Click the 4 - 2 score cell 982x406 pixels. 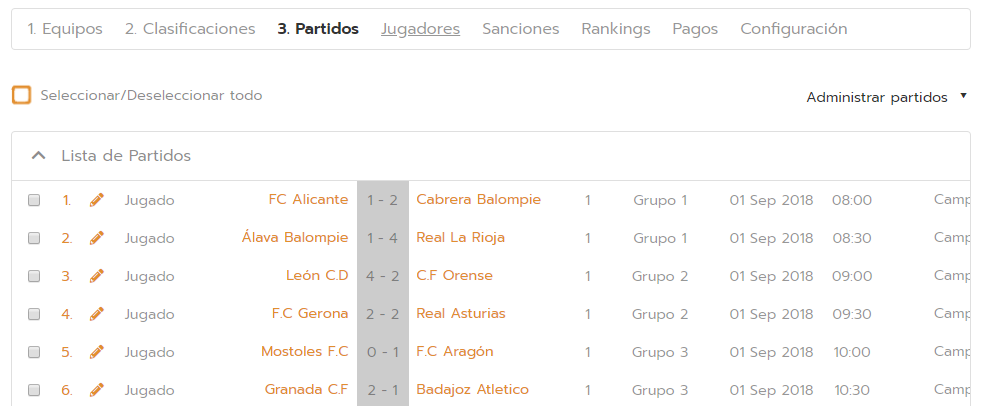382,276
